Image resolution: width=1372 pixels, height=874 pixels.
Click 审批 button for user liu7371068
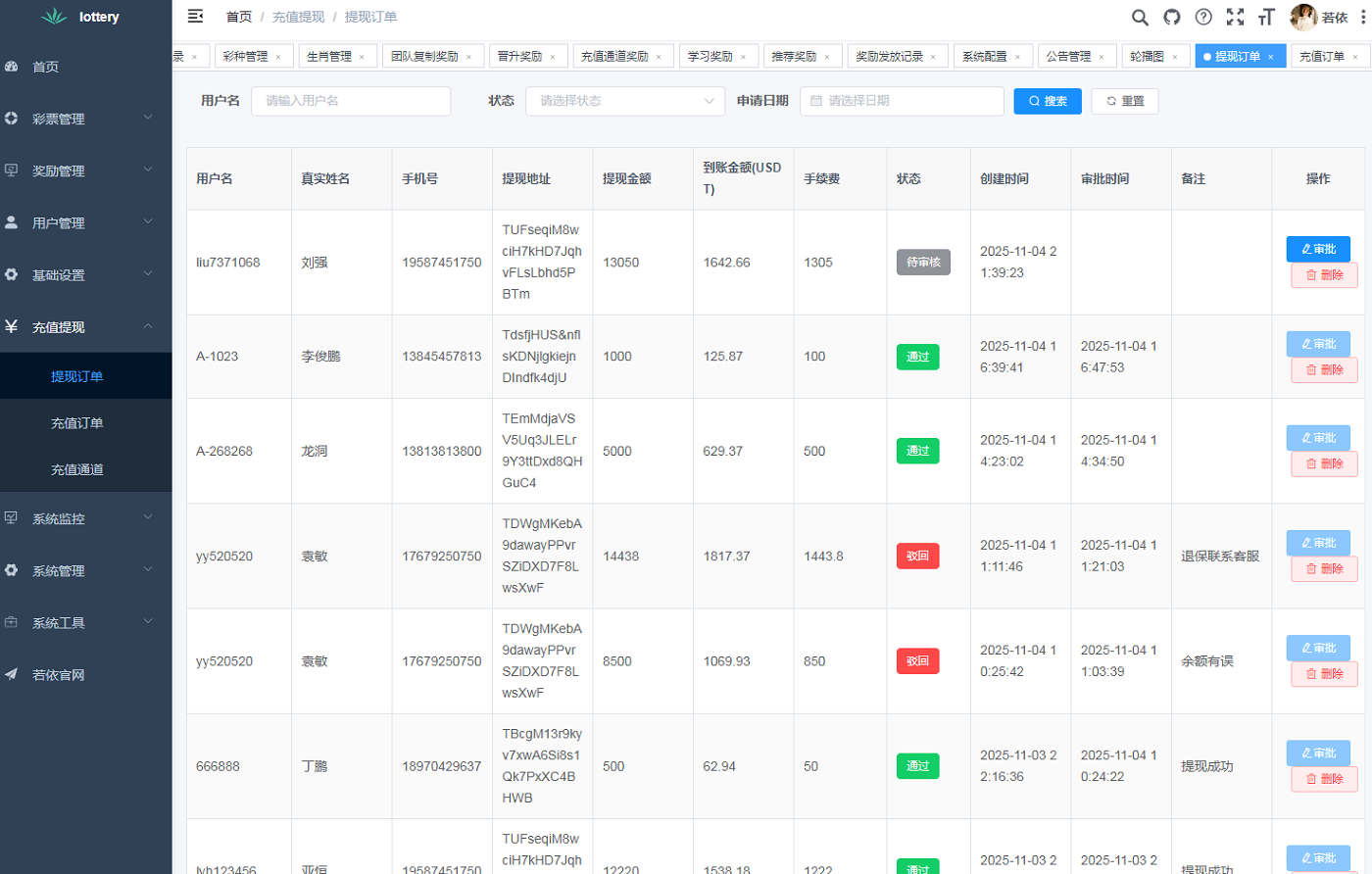coord(1318,249)
